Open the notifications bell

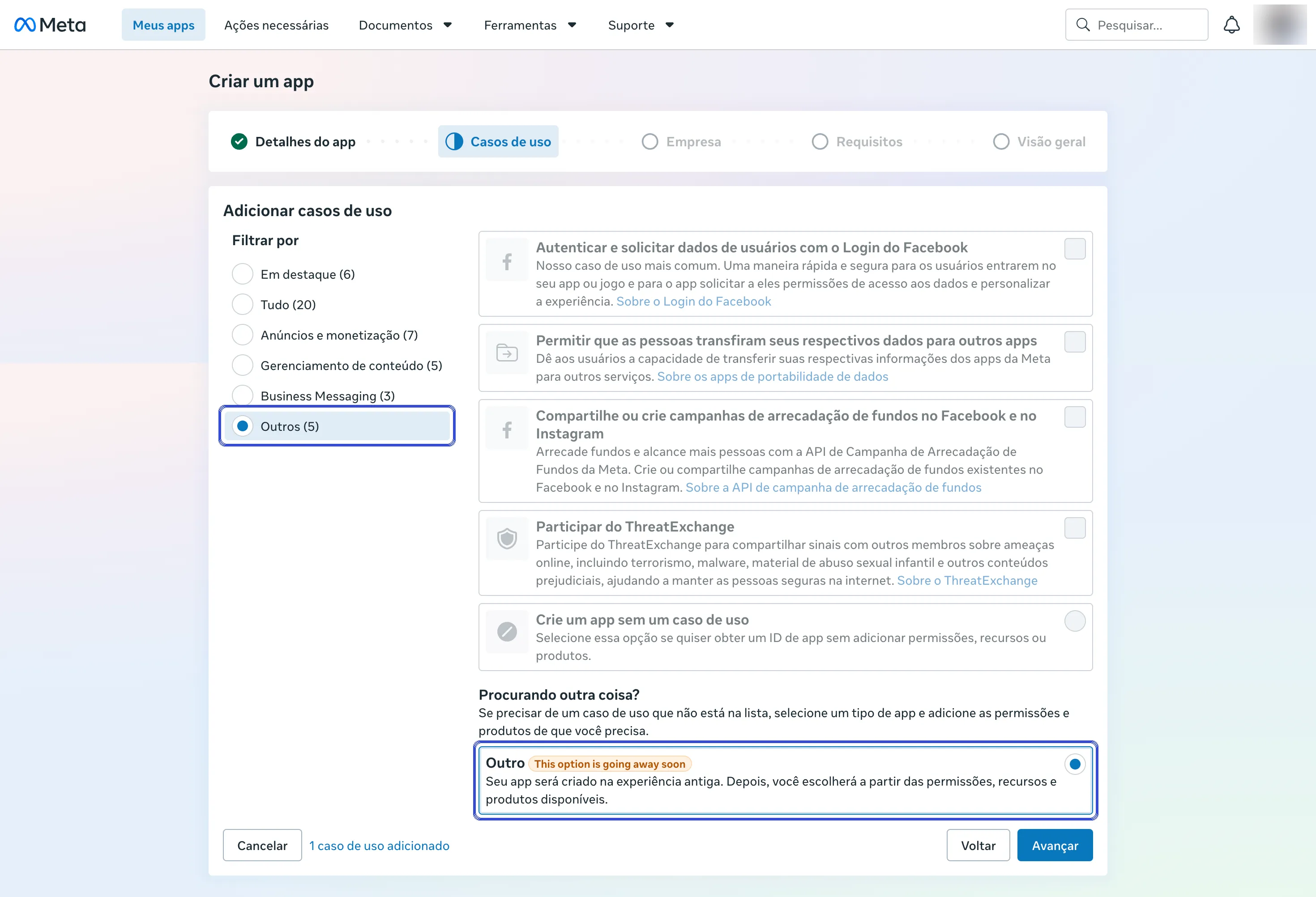(x=1232, y=25)
